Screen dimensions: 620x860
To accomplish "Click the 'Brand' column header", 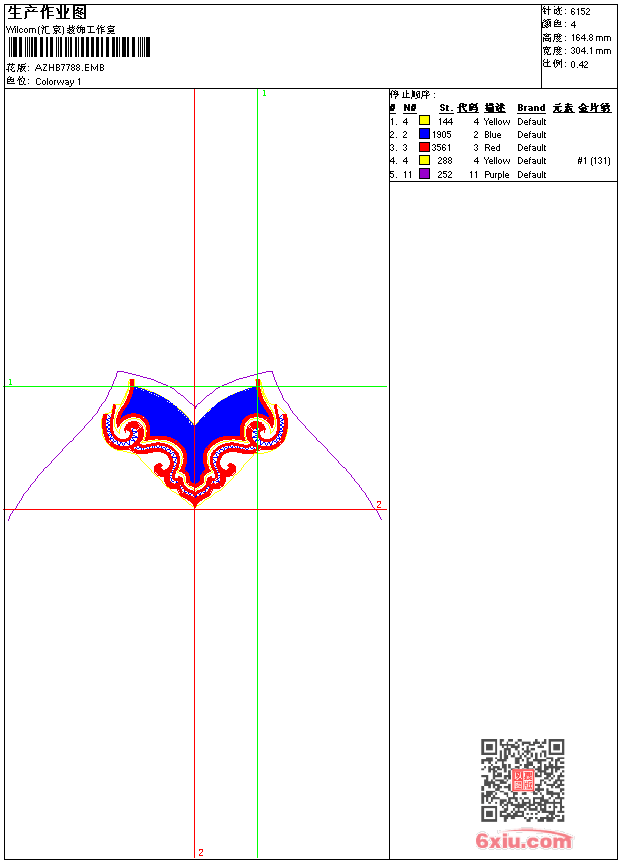I will click(531, 108).
